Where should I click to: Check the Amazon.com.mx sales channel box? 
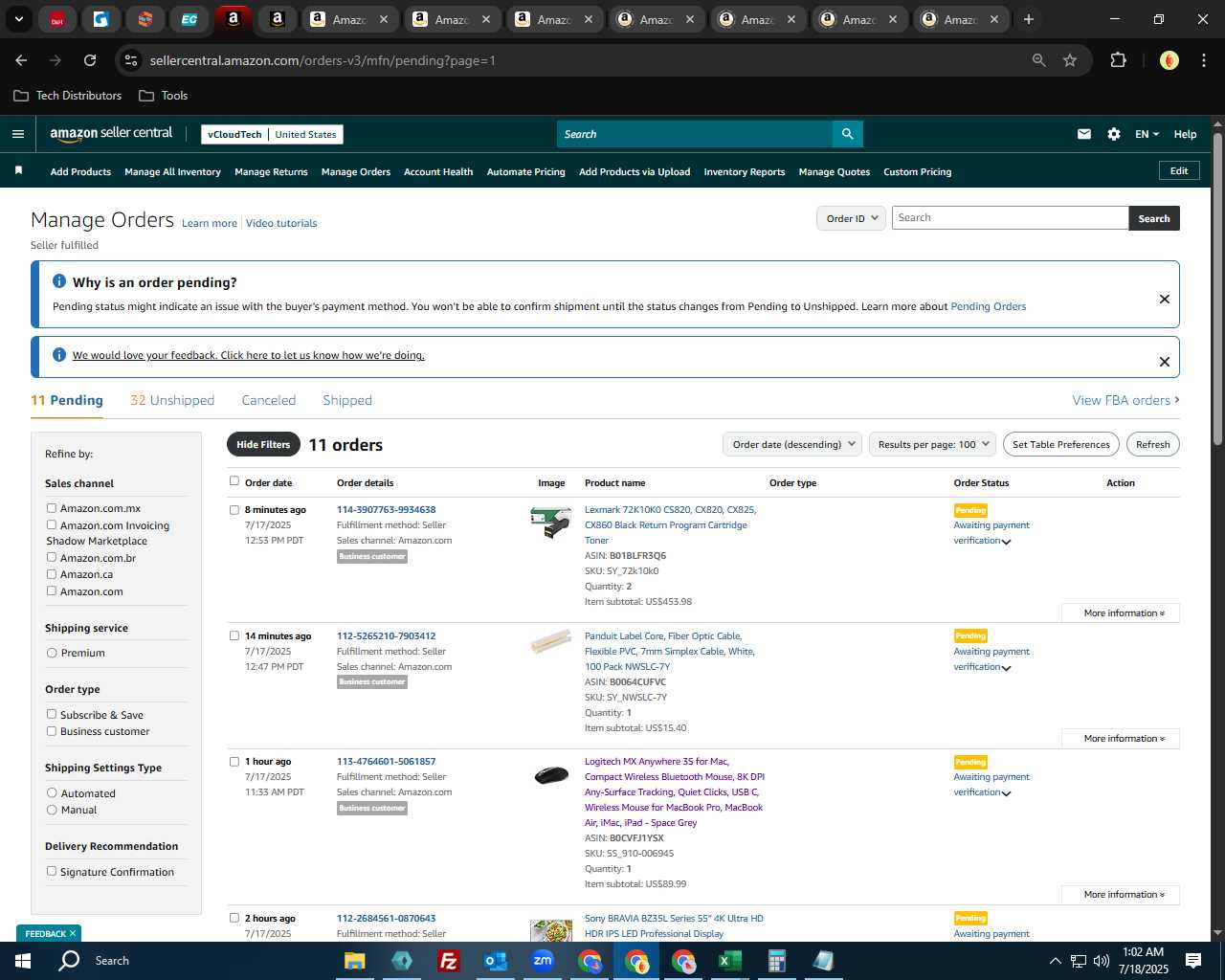tap(52, 508)
